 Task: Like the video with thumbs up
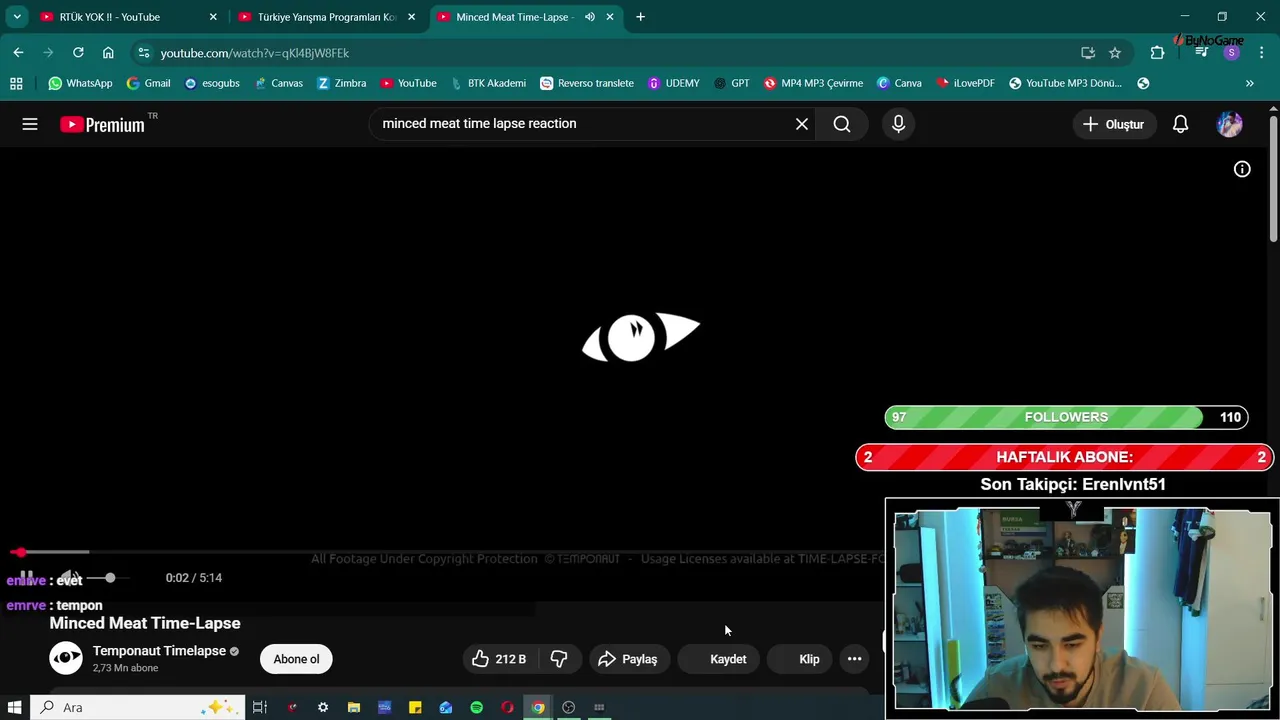point(497,659)
